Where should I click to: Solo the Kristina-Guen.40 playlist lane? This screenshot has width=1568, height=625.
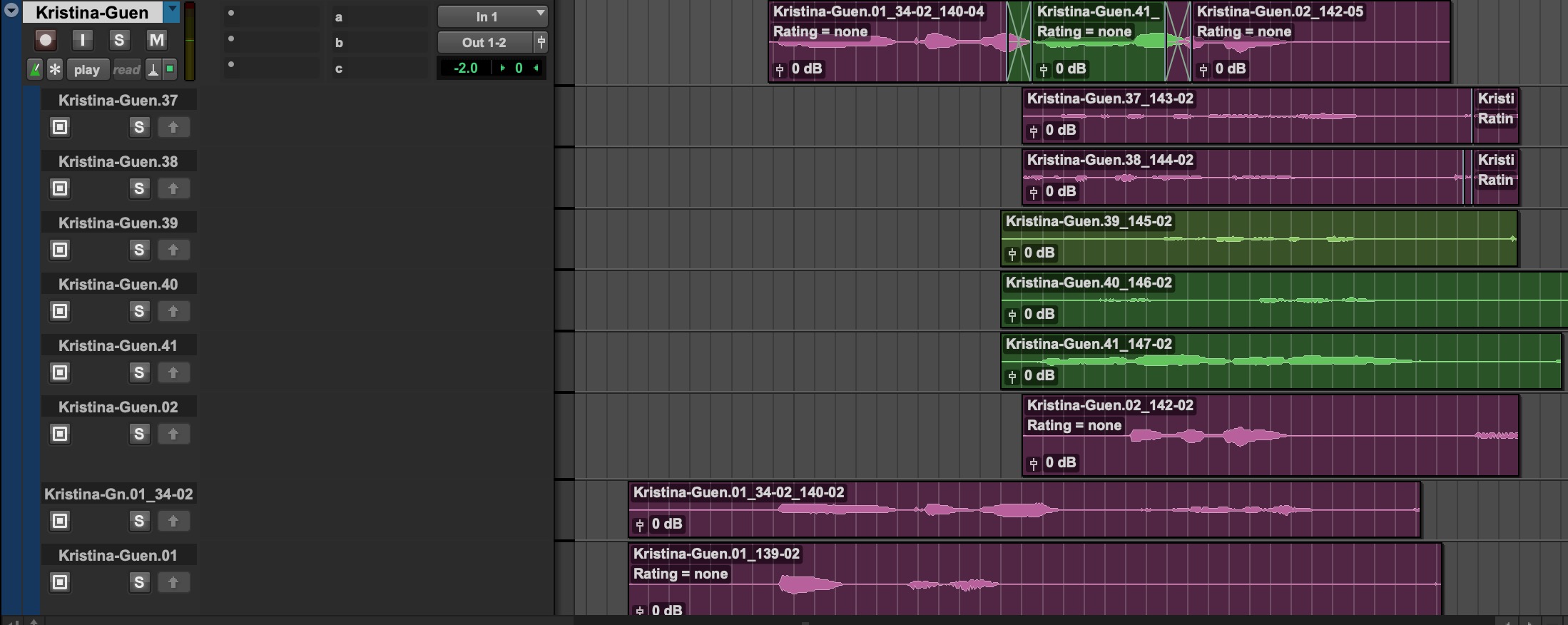[x=139, y=311]
